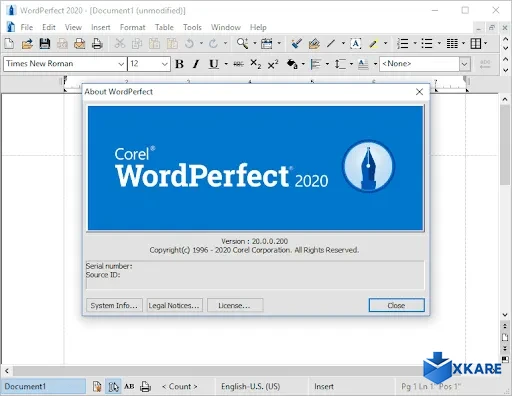Open the Help menu
The image size is (512, 396).
tap(258, 27)
